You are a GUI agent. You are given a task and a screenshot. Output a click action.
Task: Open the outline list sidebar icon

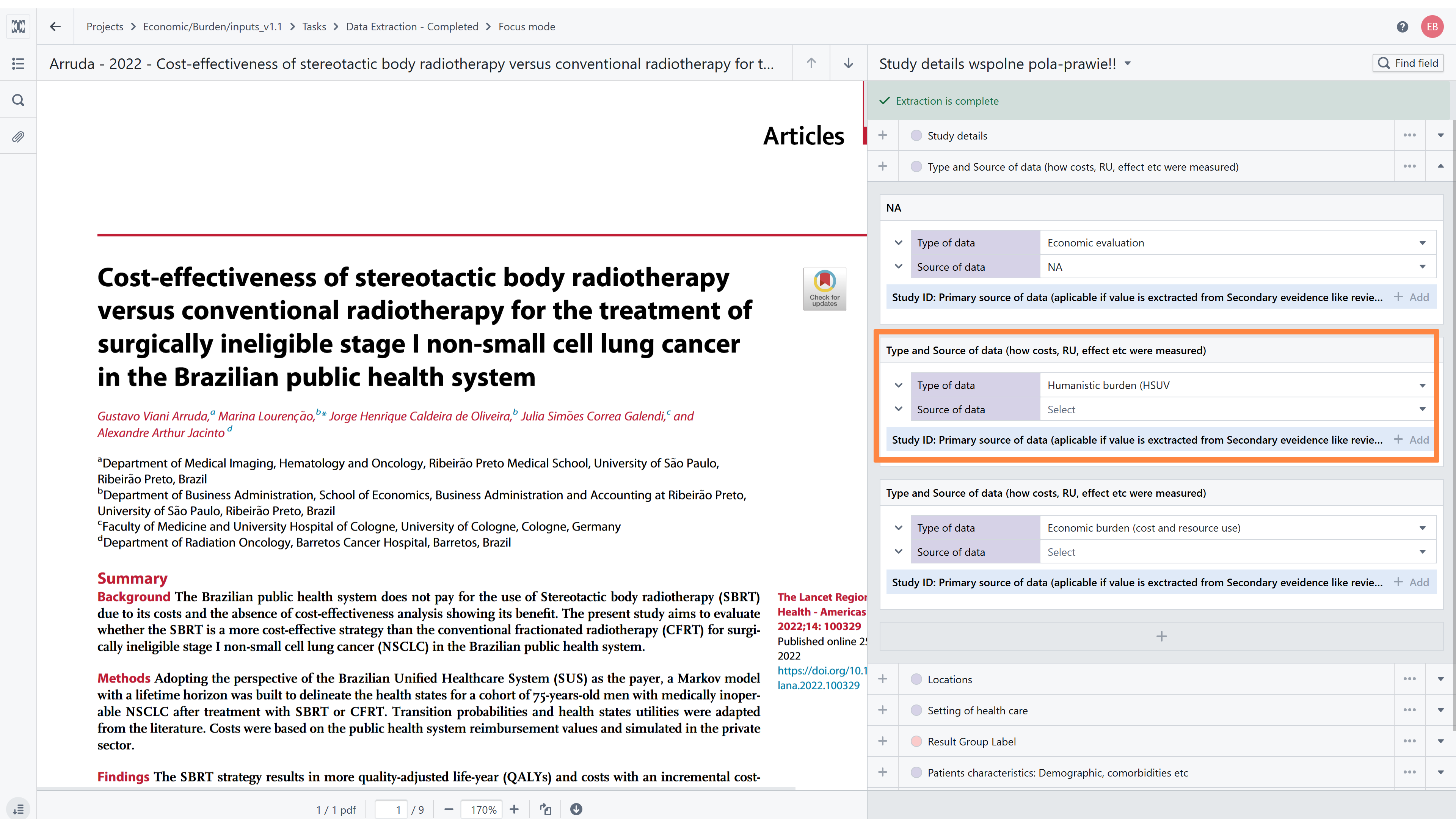(x=18, y=63)
